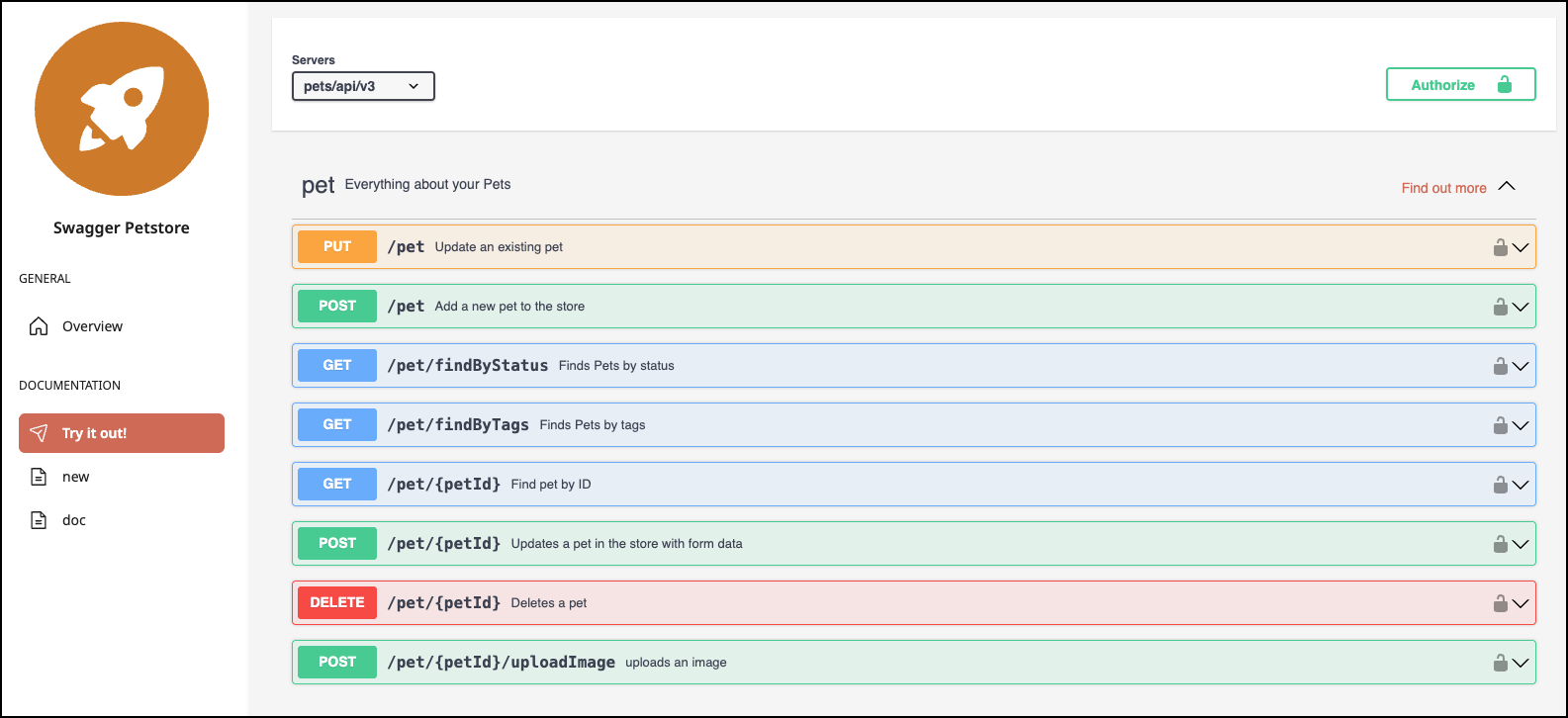
Task: Open the Servers pets/api/v3 dropdown
Action: pos(363,86)
